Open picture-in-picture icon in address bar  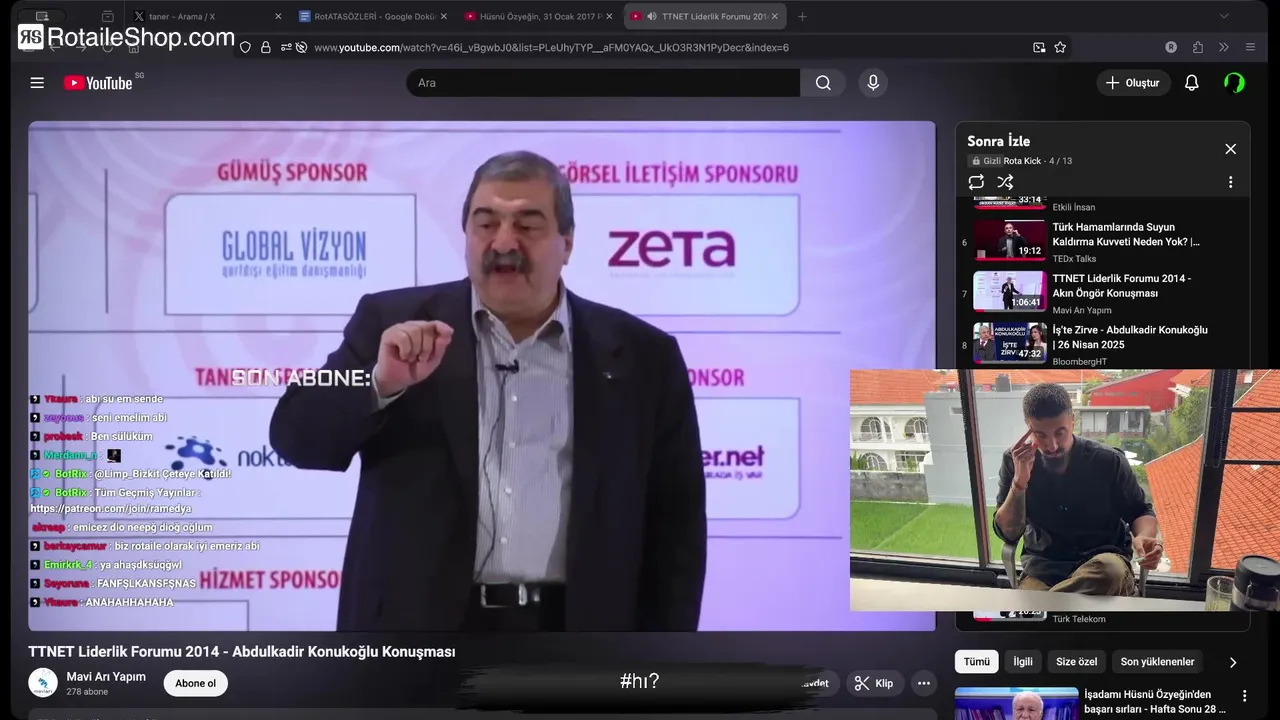[1039, 47]
